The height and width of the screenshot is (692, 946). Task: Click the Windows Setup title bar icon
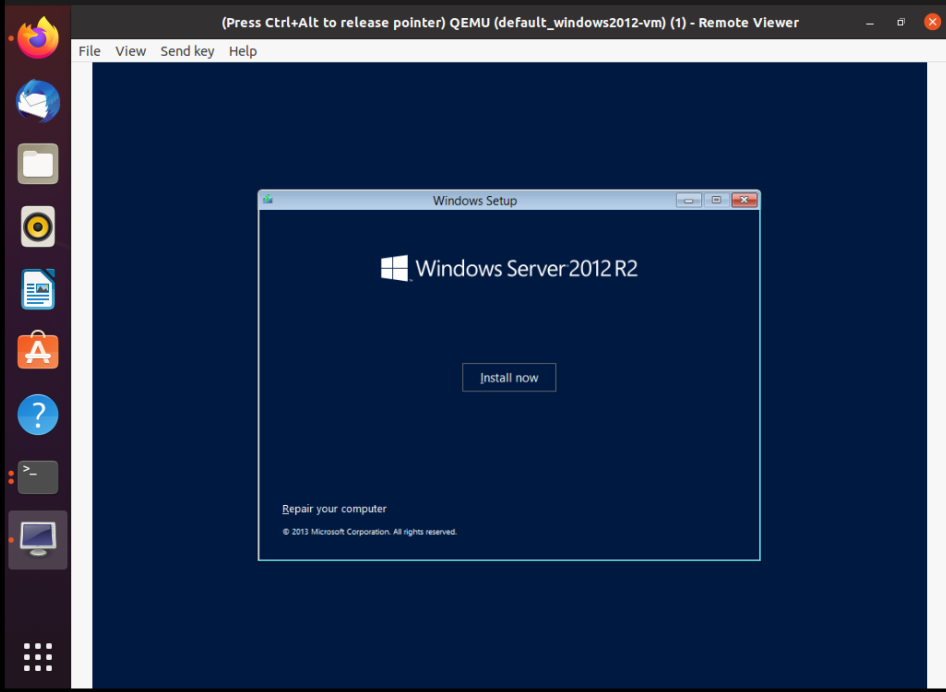pos(268,199)
